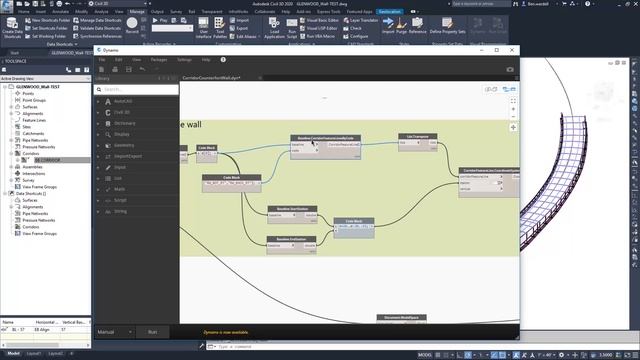Image resolution: width=640 pixels, height=360 pixels.
Task: Toggle Dynamo graph view navigation button
Action: point(509,89)
